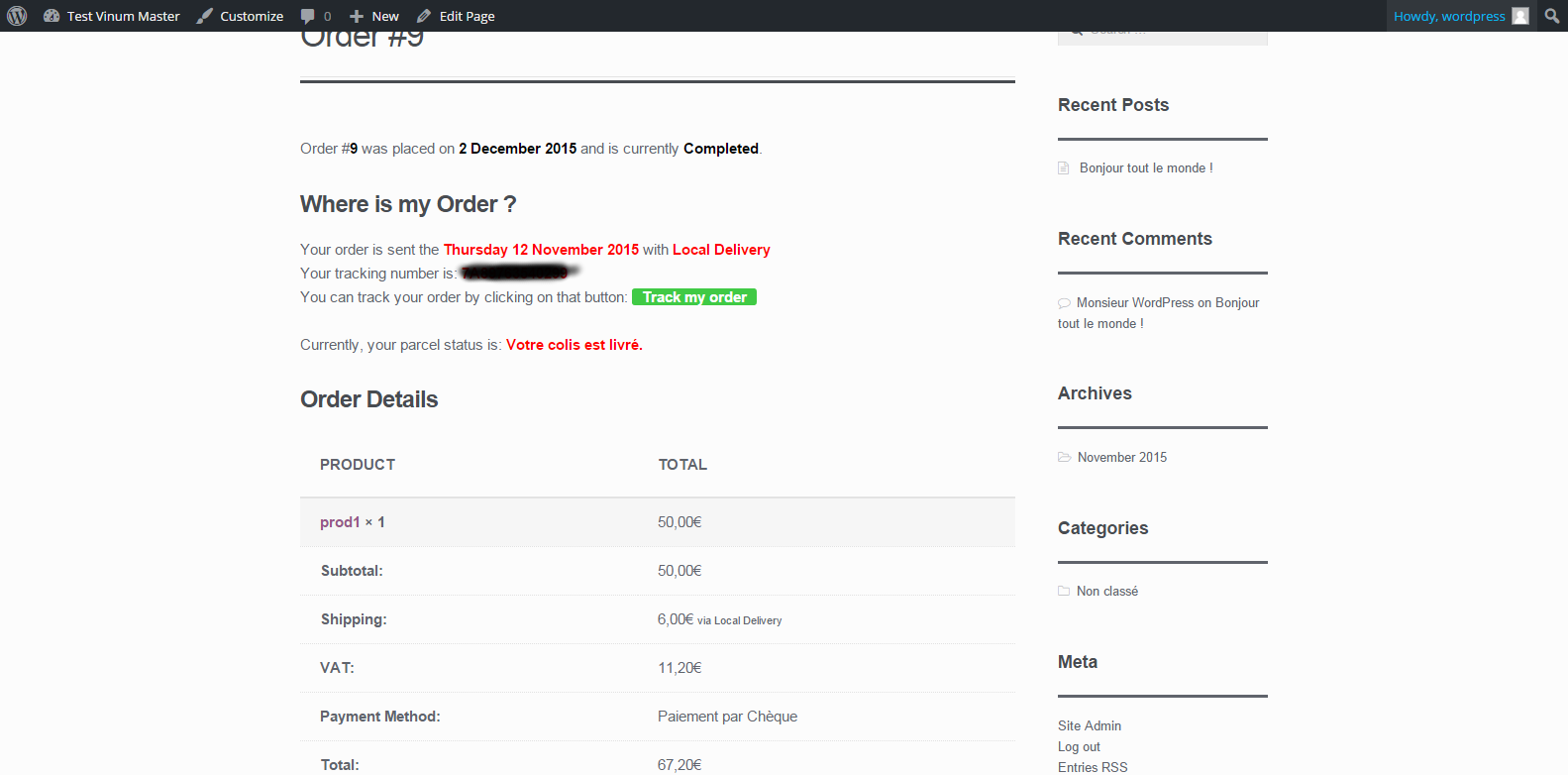Click the plus icon next to New
Screen dimensions: 1568x775
click(357, 16)
